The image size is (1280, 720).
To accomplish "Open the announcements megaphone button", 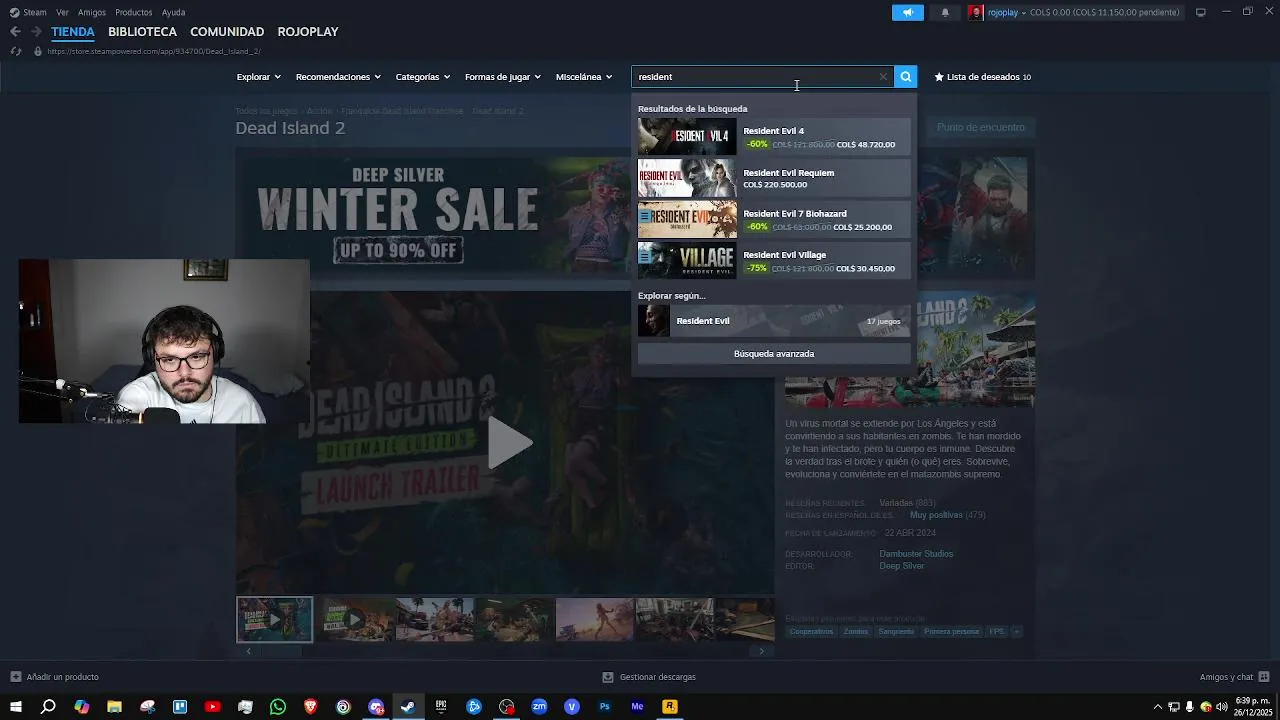I will point(907,12).
